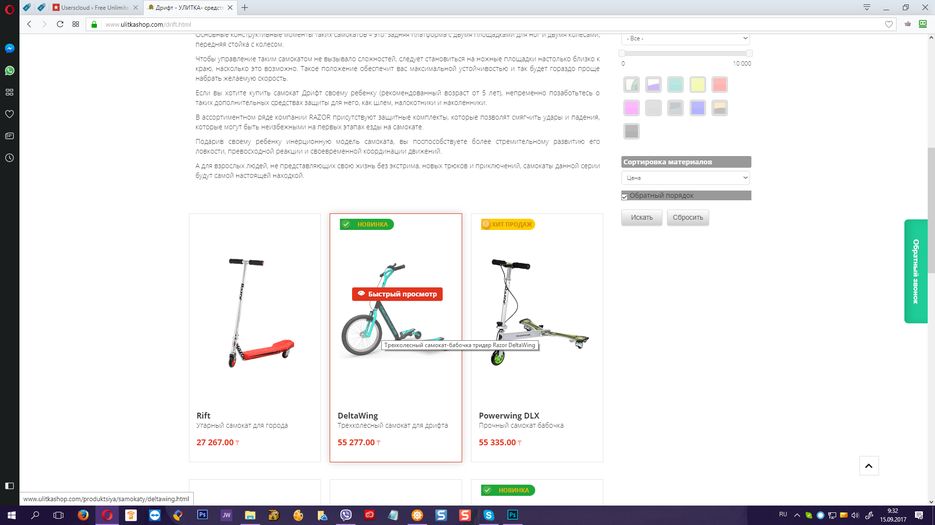Image resolution: width=935 pixels, height=525 pixels.
Task: Select the teal color swatch
Action: 675,85
